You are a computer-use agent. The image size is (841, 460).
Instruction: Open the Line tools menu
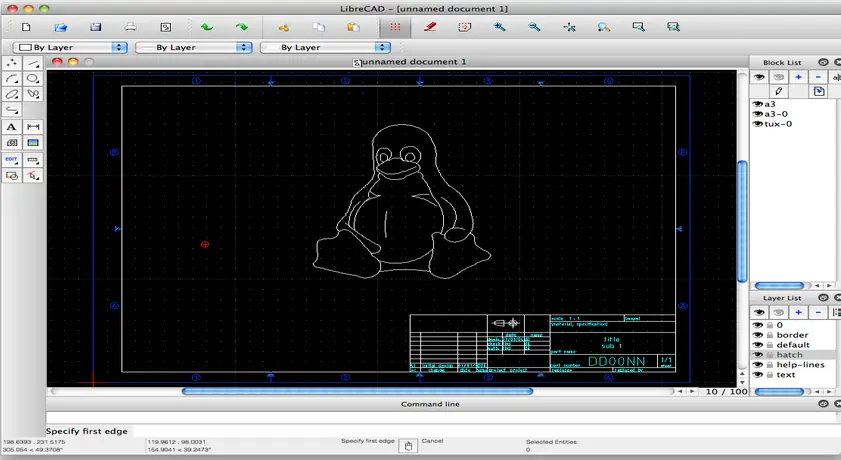pyautogui.click(x=33, y=63)
